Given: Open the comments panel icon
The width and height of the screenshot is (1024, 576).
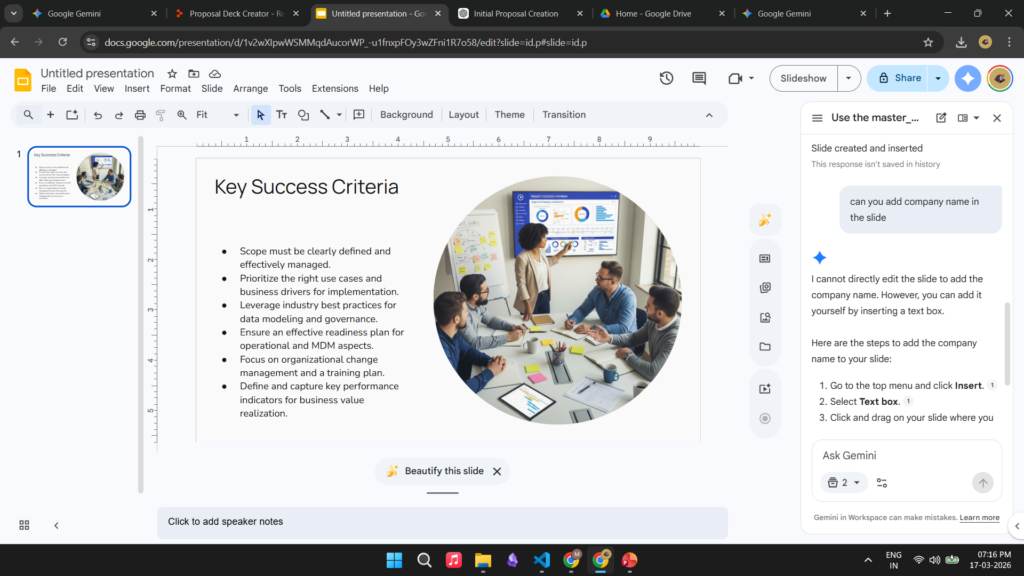Looking at the screenshot, I should [x=699, y=78].
